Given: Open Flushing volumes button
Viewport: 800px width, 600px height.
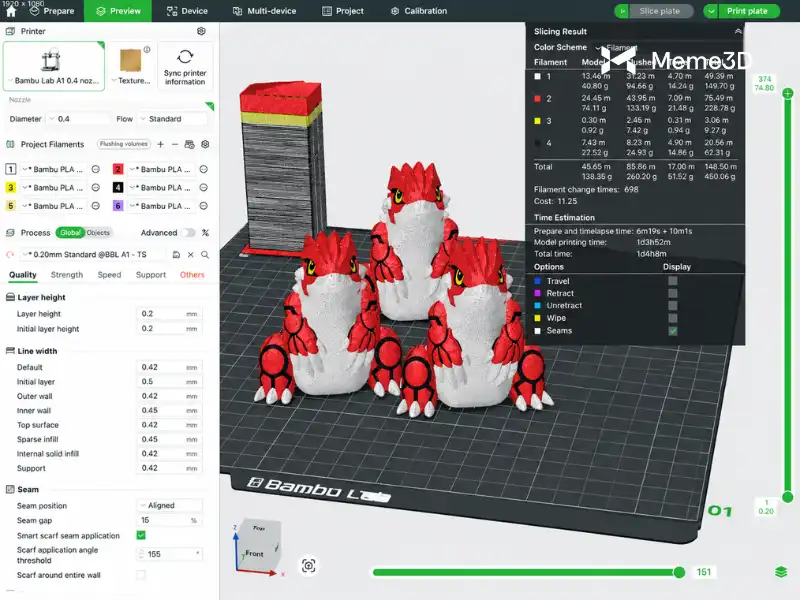Looking at the screenshot, I should tap(124, 144).
